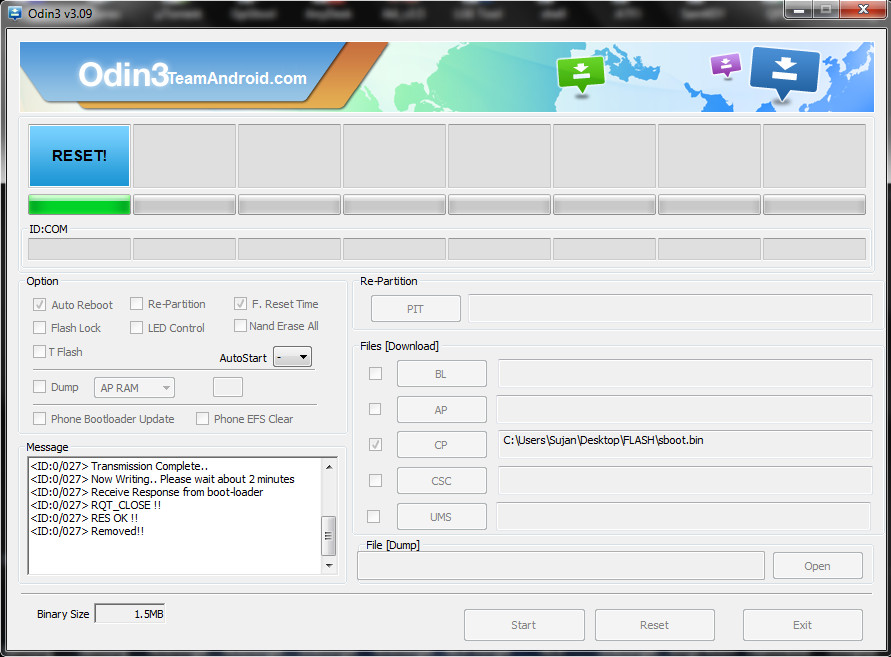Image resolution: width=891 pixels, height=657 pixels.
Task: Click the message log scroll down arrow
Action: [x=328, y=566]
